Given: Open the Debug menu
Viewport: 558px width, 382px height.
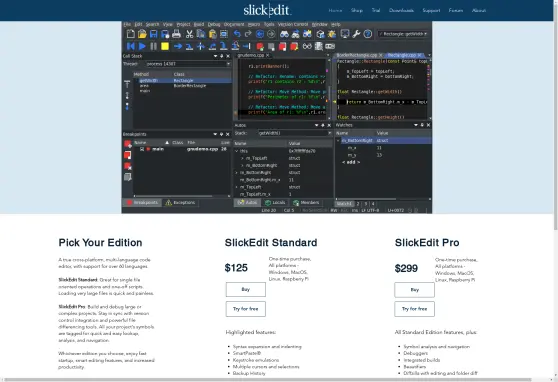Looking at the screenshot, I should (x=214, y=25).
